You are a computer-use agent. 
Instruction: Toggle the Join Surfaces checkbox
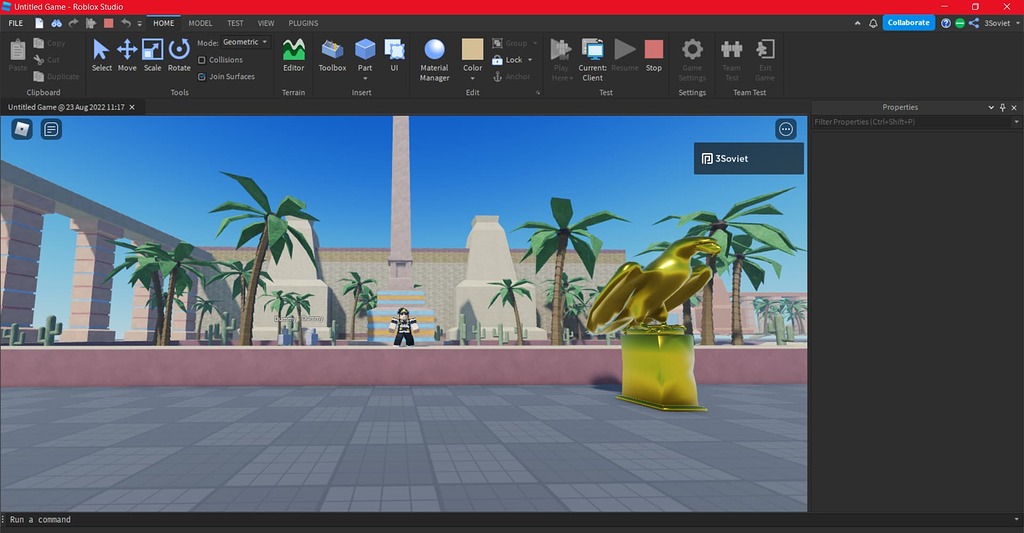(202, 77)
